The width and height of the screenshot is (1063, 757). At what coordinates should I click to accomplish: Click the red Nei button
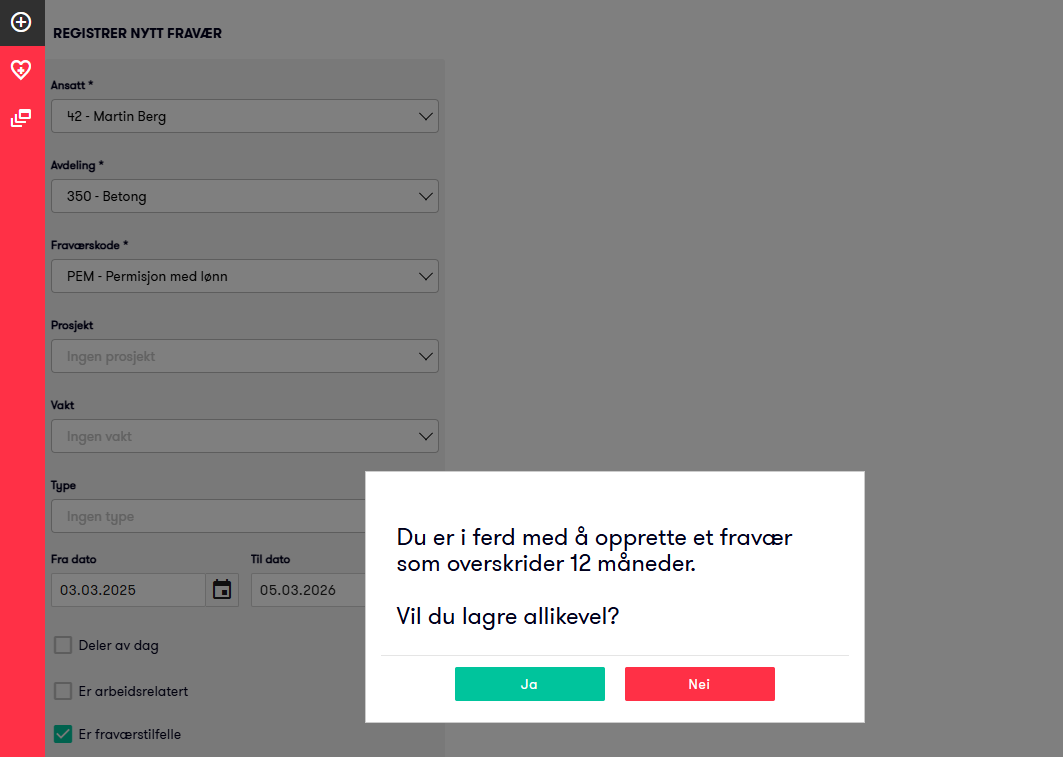point(700,684)
